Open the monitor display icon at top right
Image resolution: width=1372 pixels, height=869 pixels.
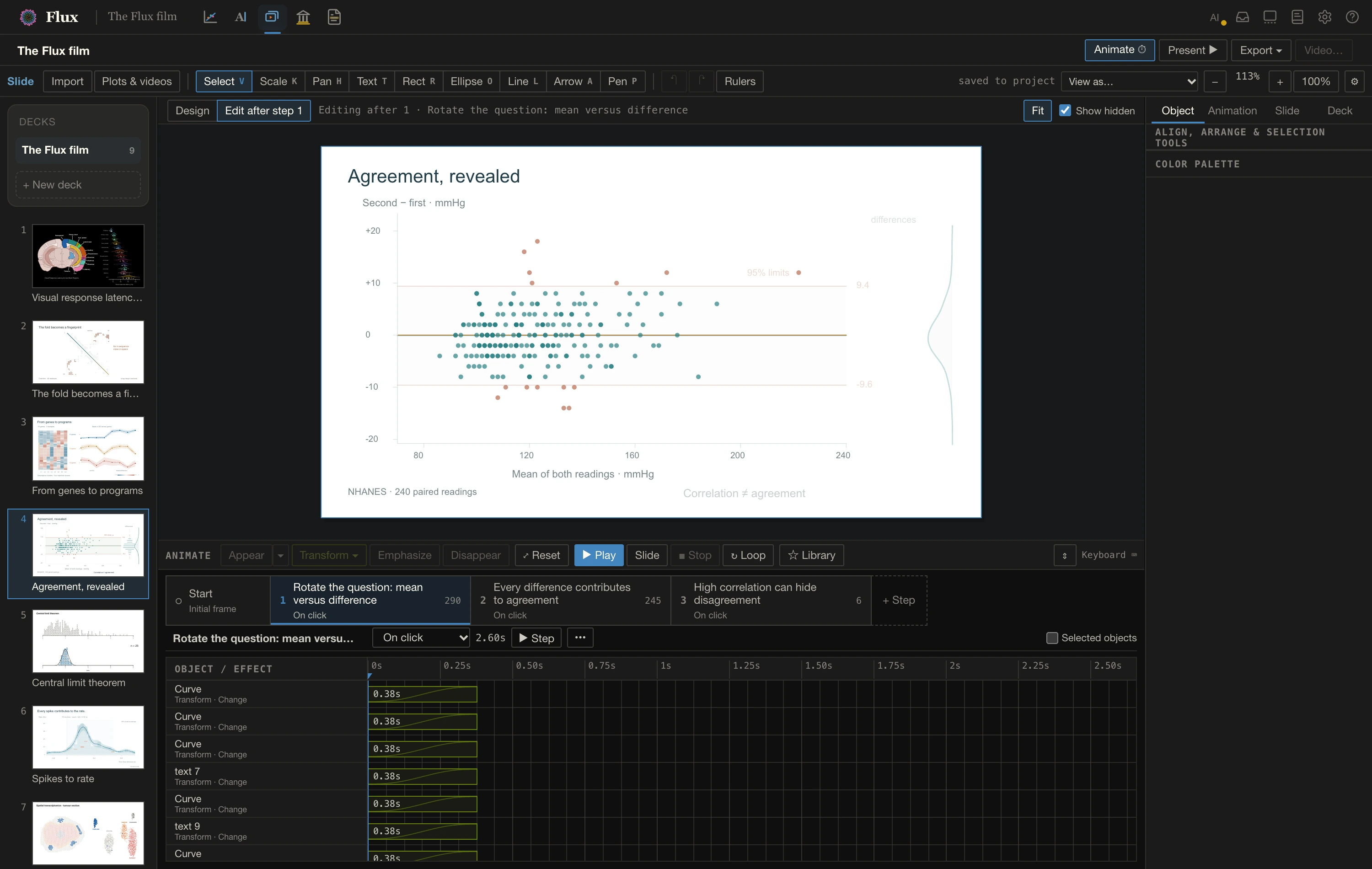coord(1270,17)
